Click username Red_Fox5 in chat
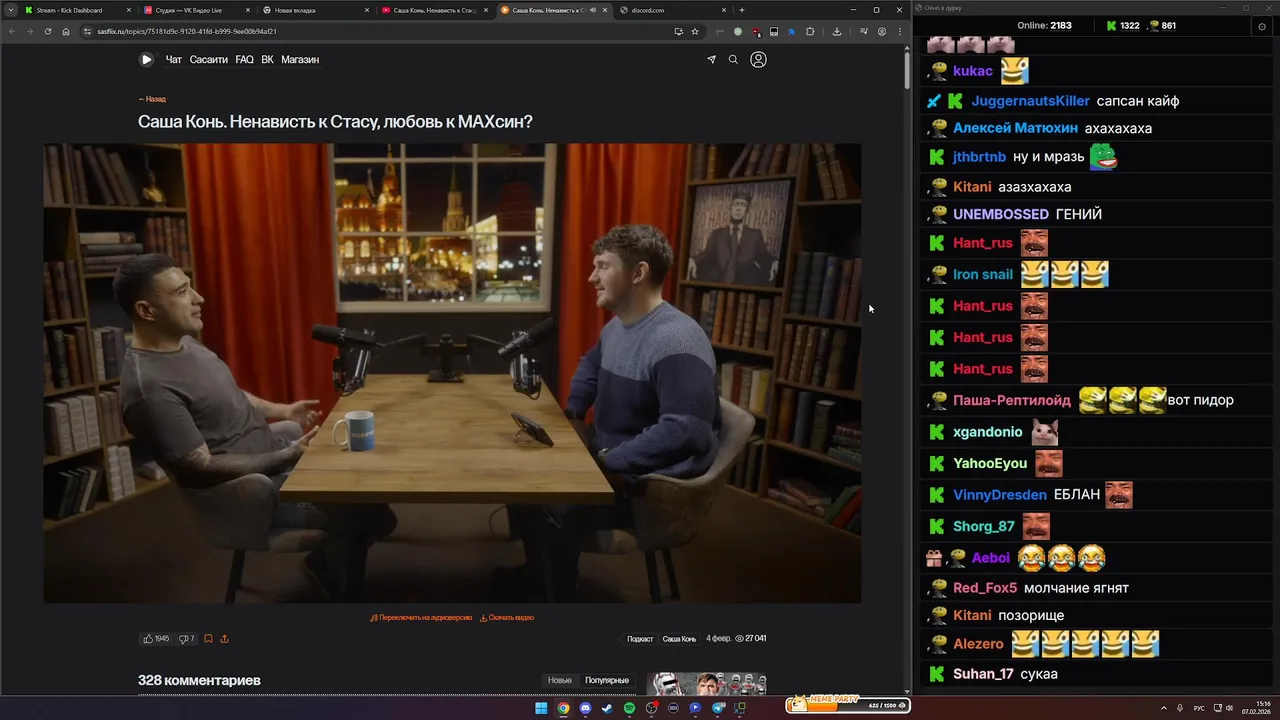 click(985, 588)
